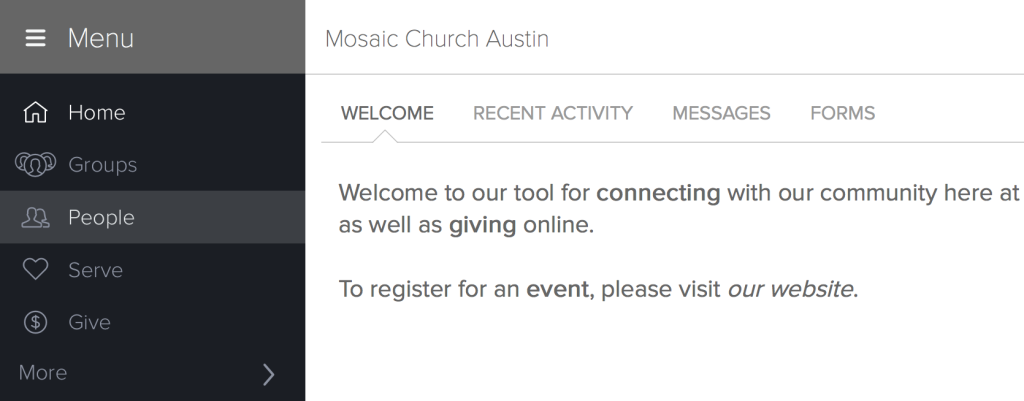The width and height of the screenshot is (1024, 401).
Task: Open the More sidebar section
Action: pos(152,374)
